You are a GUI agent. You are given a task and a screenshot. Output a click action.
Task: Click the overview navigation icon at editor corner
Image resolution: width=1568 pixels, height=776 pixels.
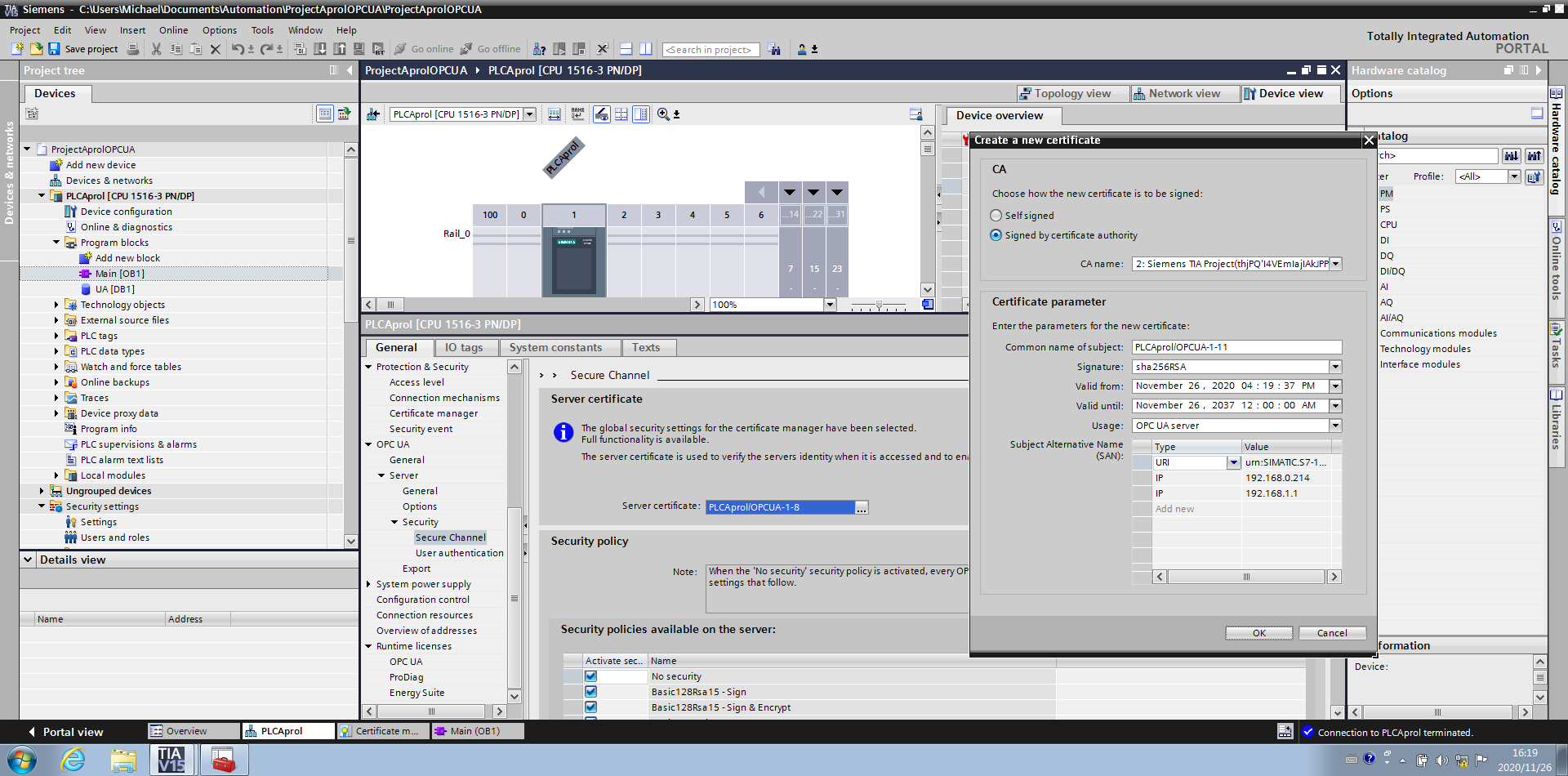coord(928,305)
